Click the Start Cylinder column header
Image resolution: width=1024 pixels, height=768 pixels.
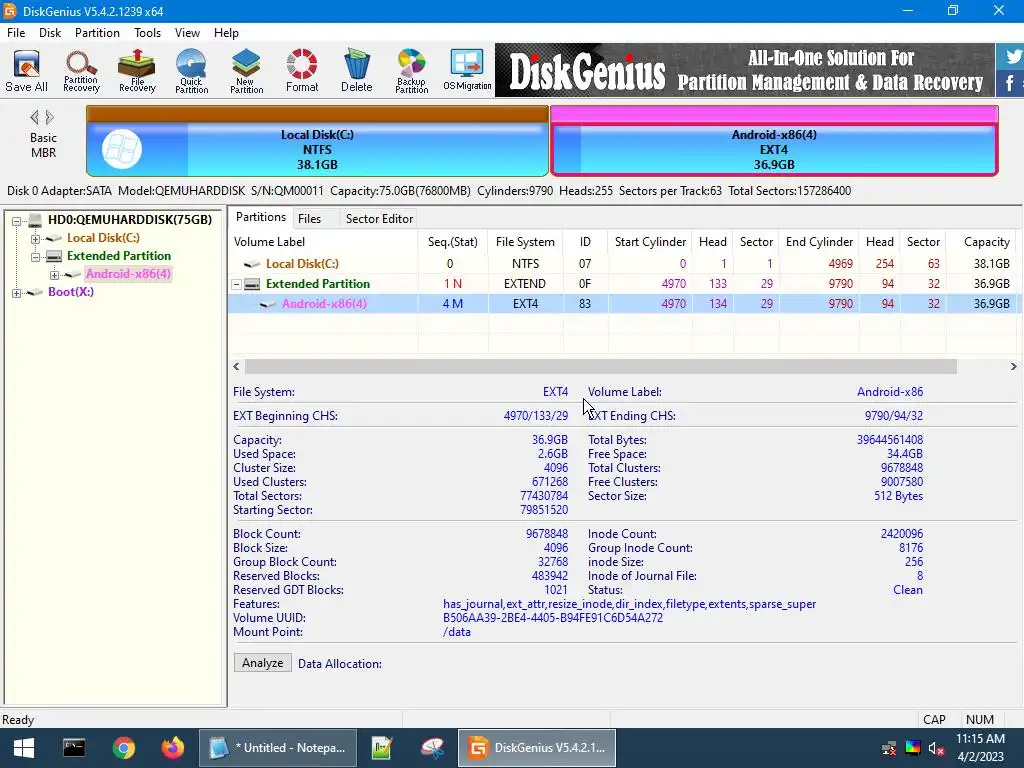click(x=650, y=242)
